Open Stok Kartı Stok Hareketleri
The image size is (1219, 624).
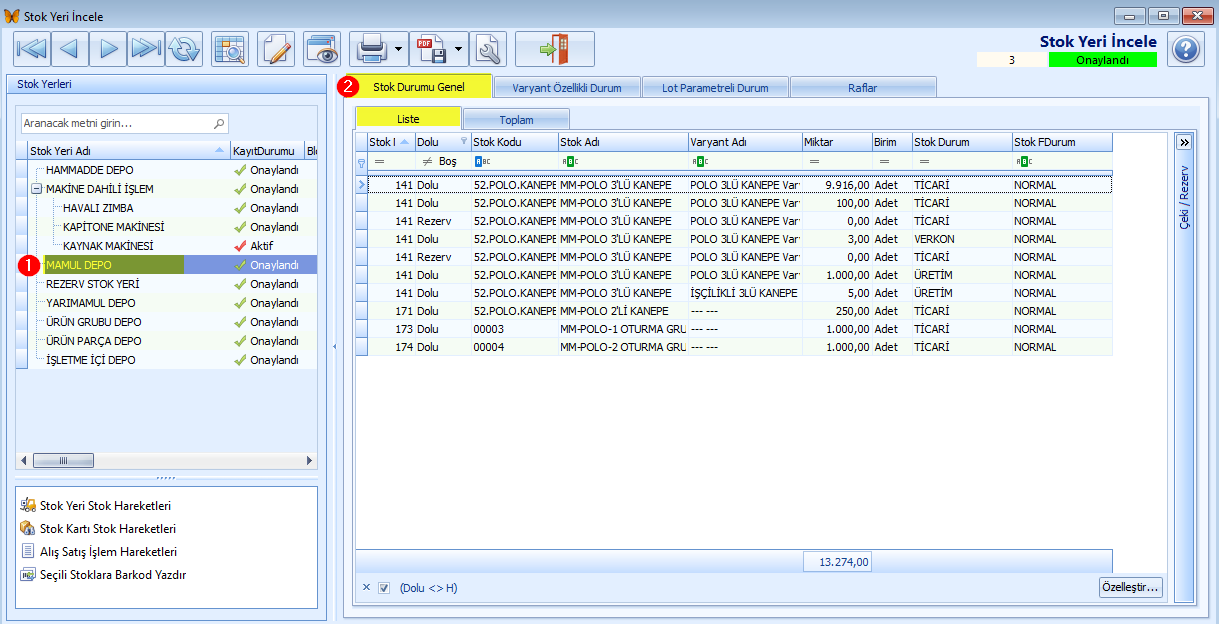108,529
